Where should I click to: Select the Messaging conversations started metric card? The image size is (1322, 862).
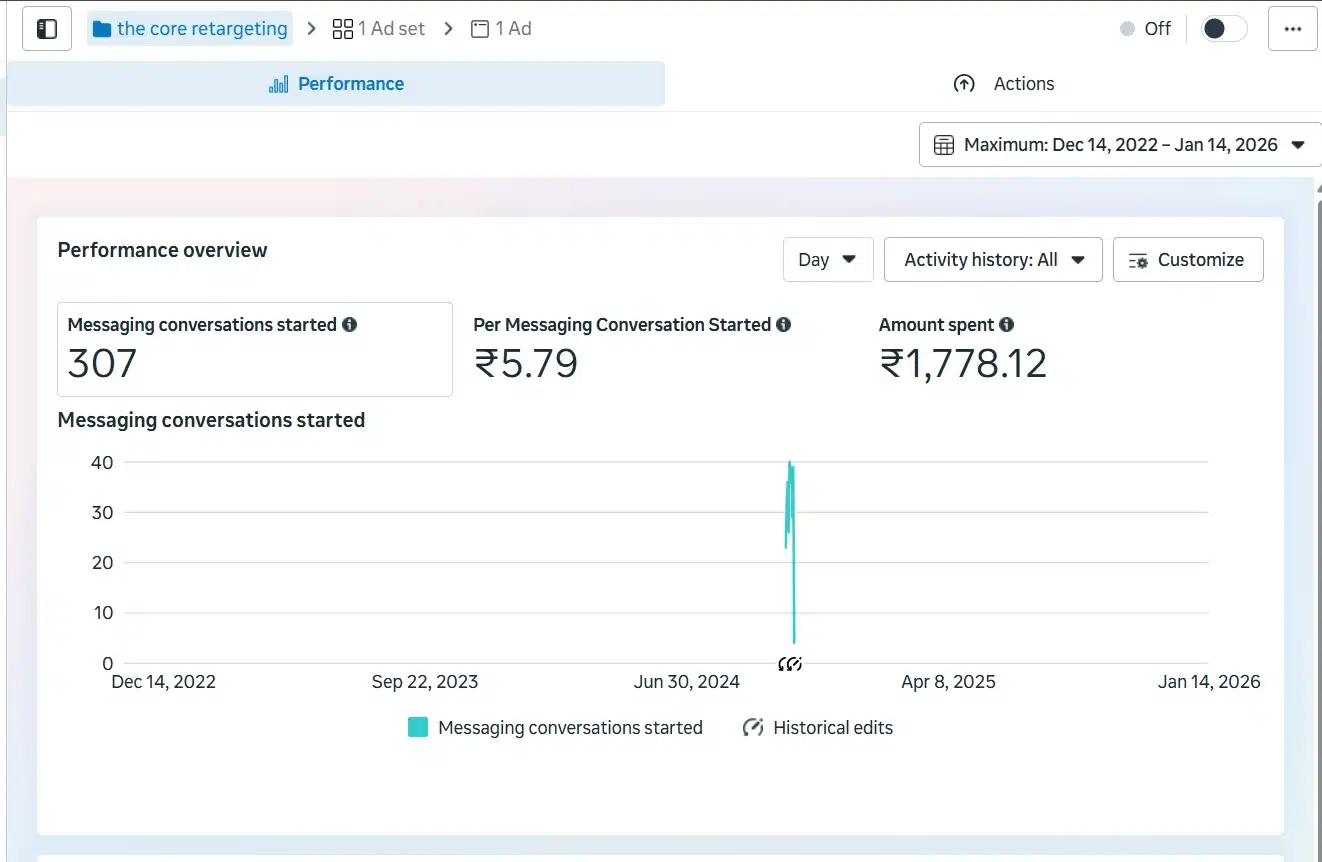coord(254,350)
